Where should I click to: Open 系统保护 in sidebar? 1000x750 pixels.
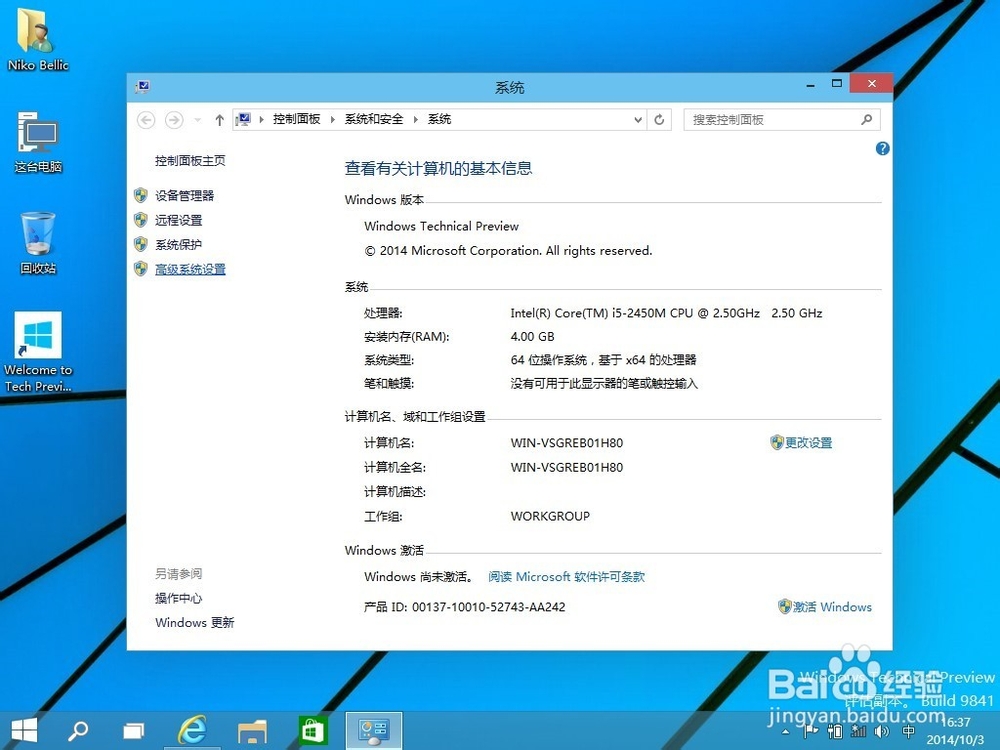click(179, 245)
